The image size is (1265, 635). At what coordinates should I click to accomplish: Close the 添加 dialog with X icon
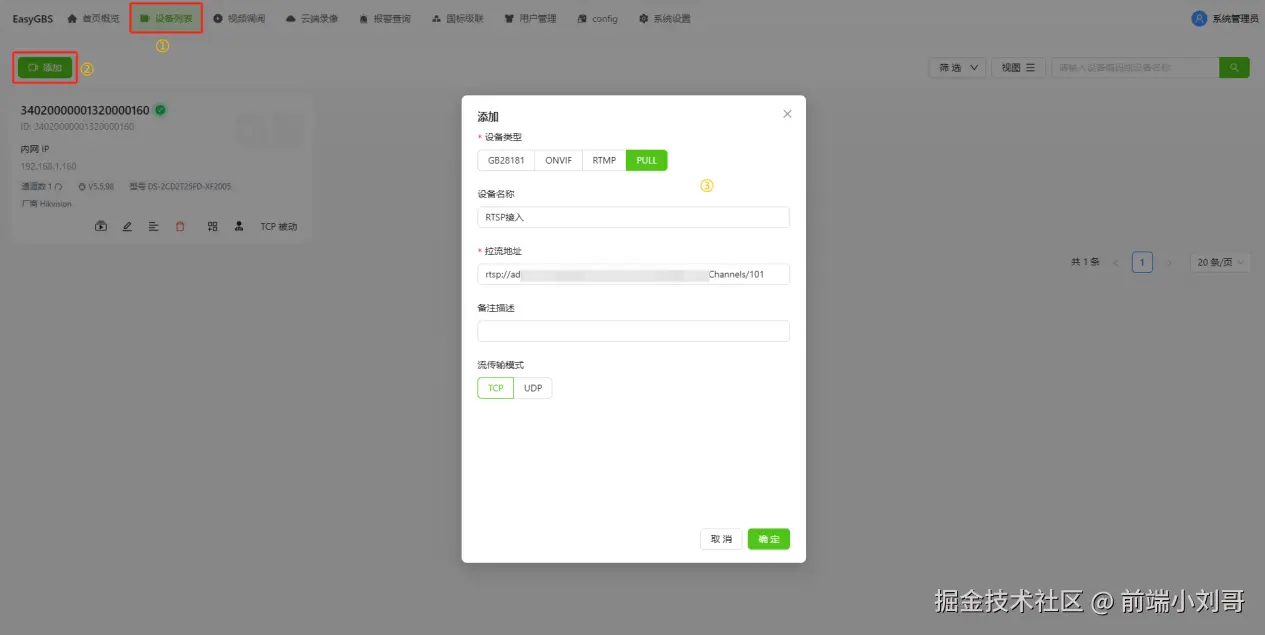click(787, 114)
